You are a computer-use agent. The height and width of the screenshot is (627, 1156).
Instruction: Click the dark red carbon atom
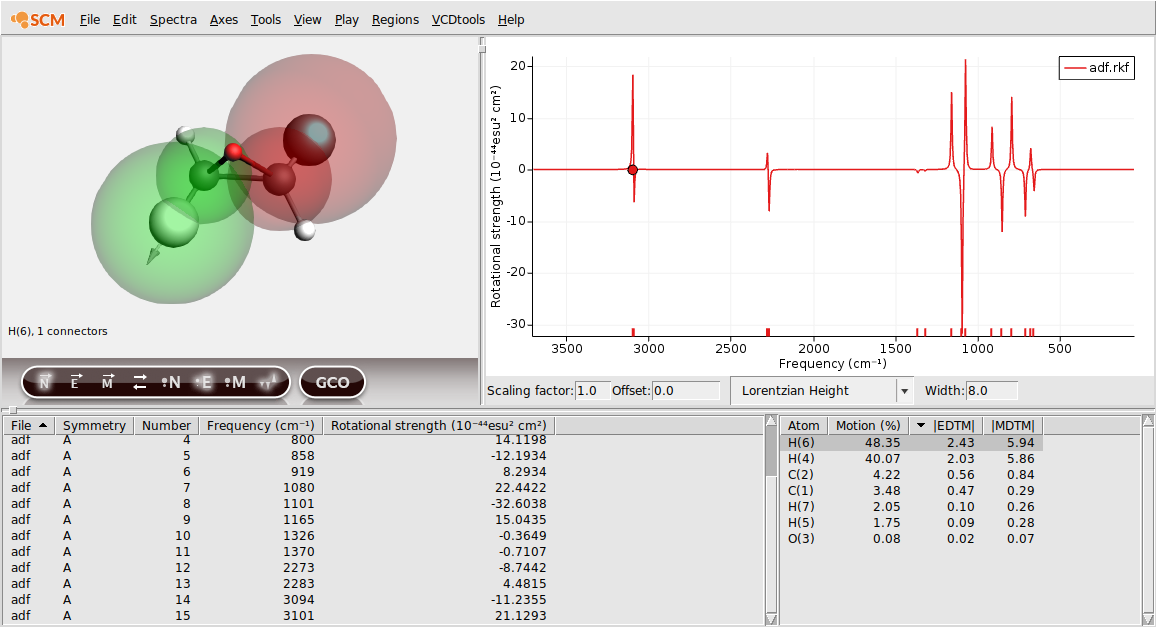point(279,179)
